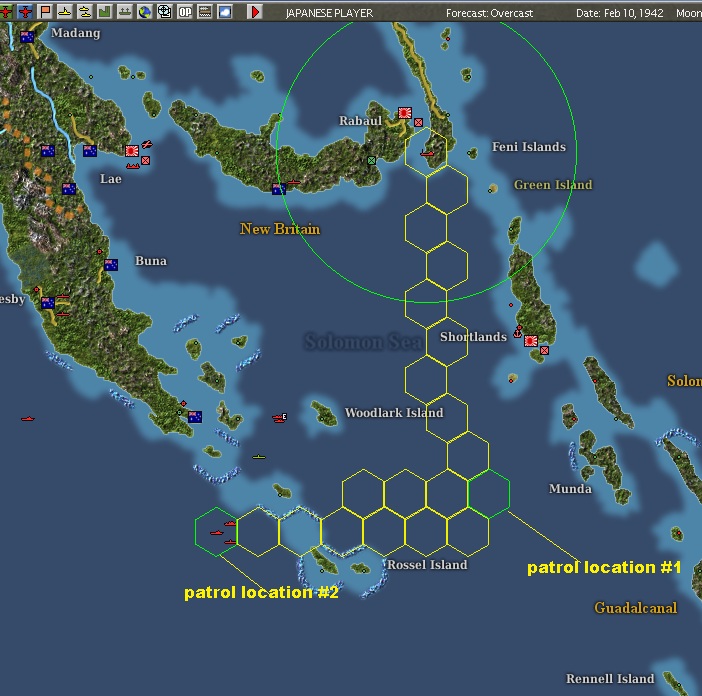702x696 pixels.
Task: Click the New Britain region label
Action: 280,229
